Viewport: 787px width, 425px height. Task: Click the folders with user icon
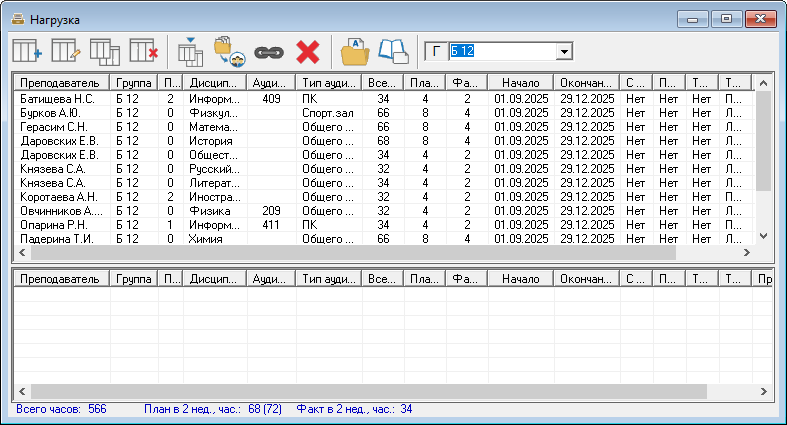click(x=229, y=52)
